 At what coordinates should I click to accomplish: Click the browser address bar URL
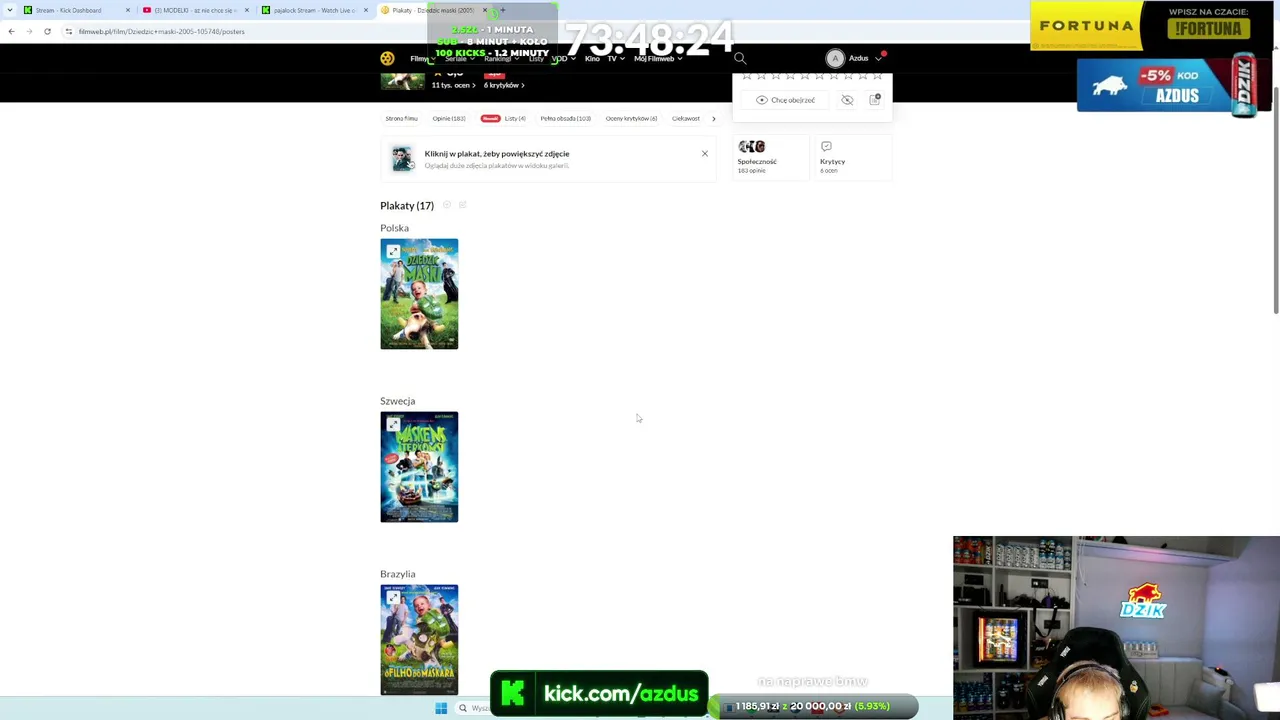(x=161, y=31)
